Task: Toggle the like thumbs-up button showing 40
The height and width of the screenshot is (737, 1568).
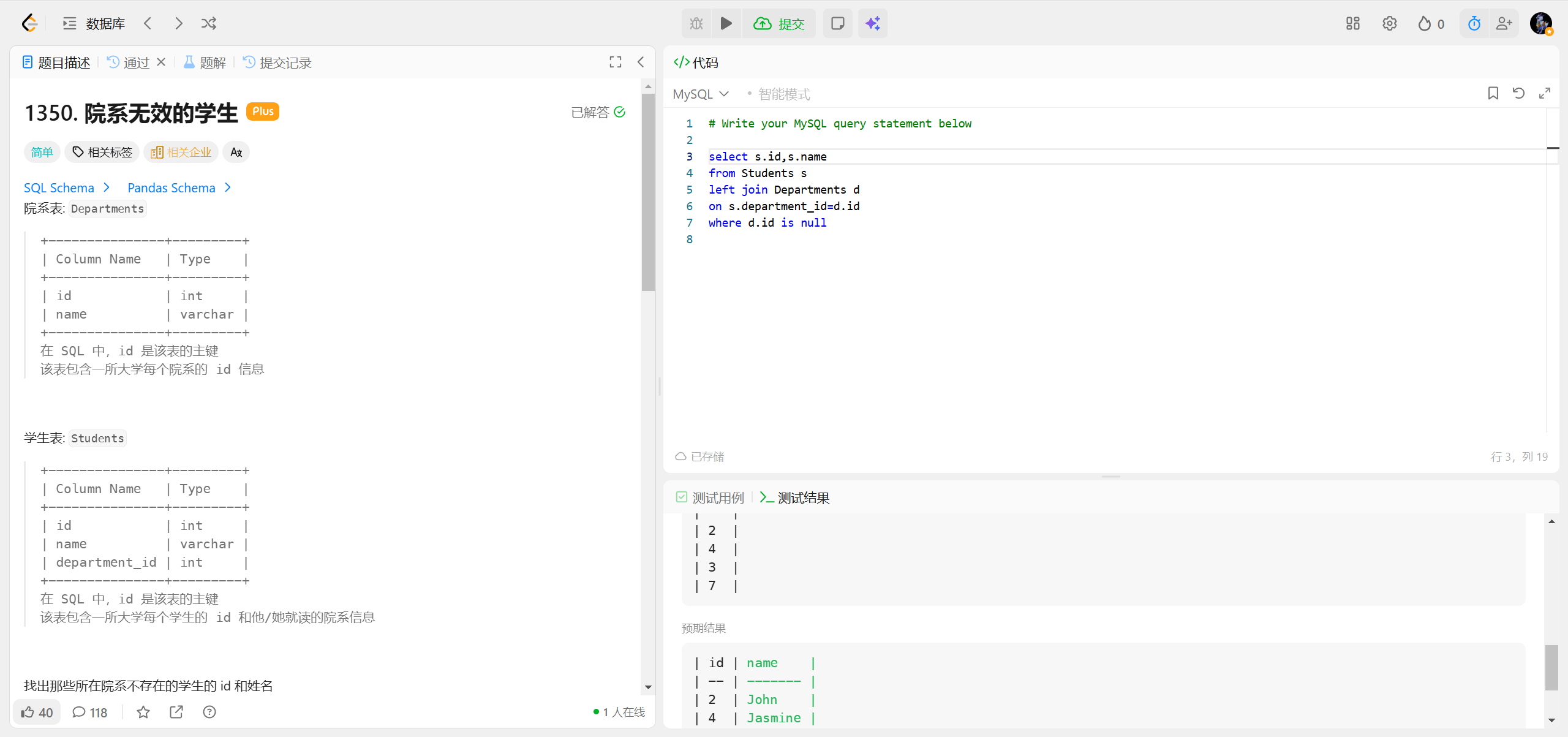Action: click(x=37, y=712)
